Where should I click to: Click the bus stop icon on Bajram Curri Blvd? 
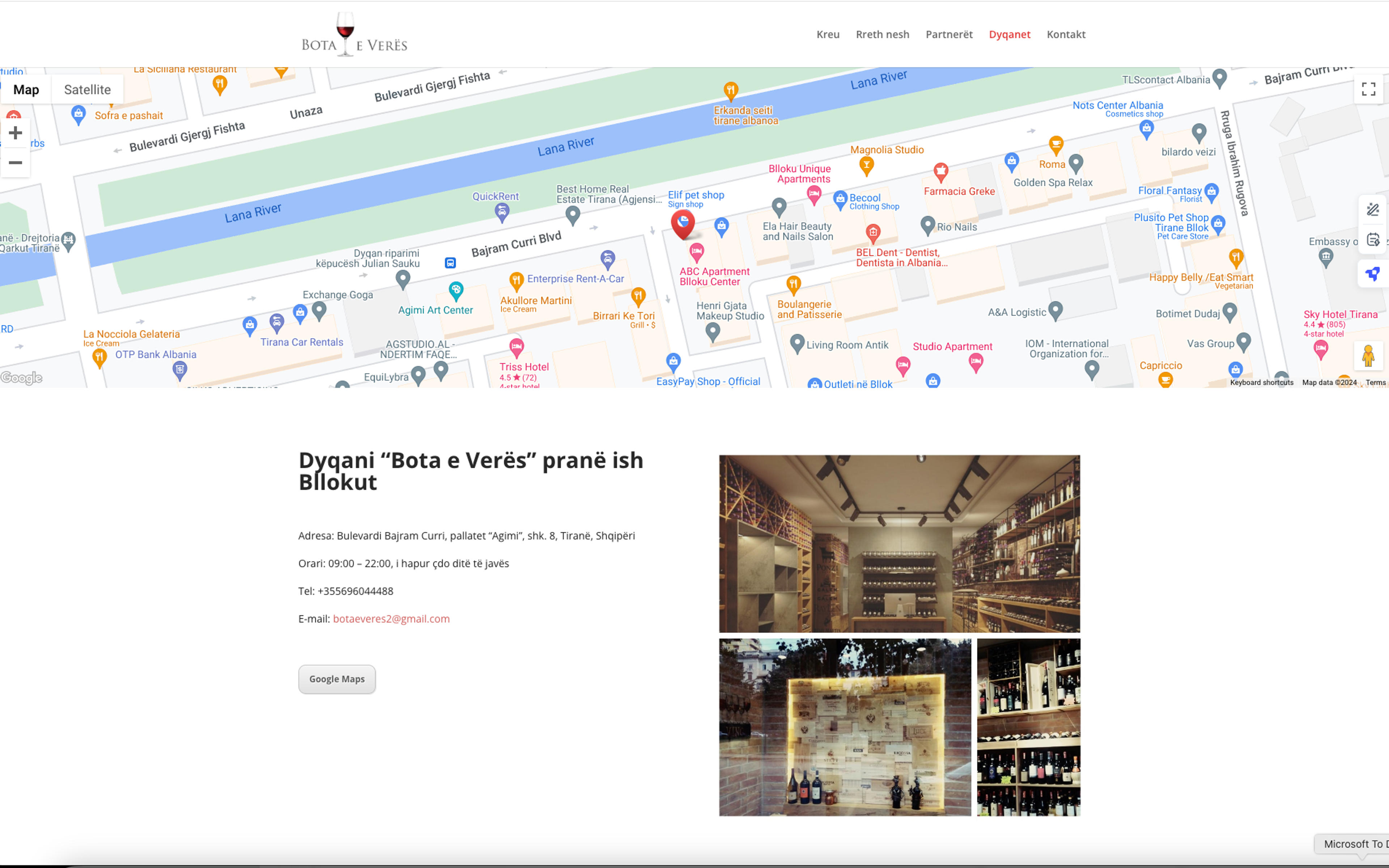[x=450, y=263]
